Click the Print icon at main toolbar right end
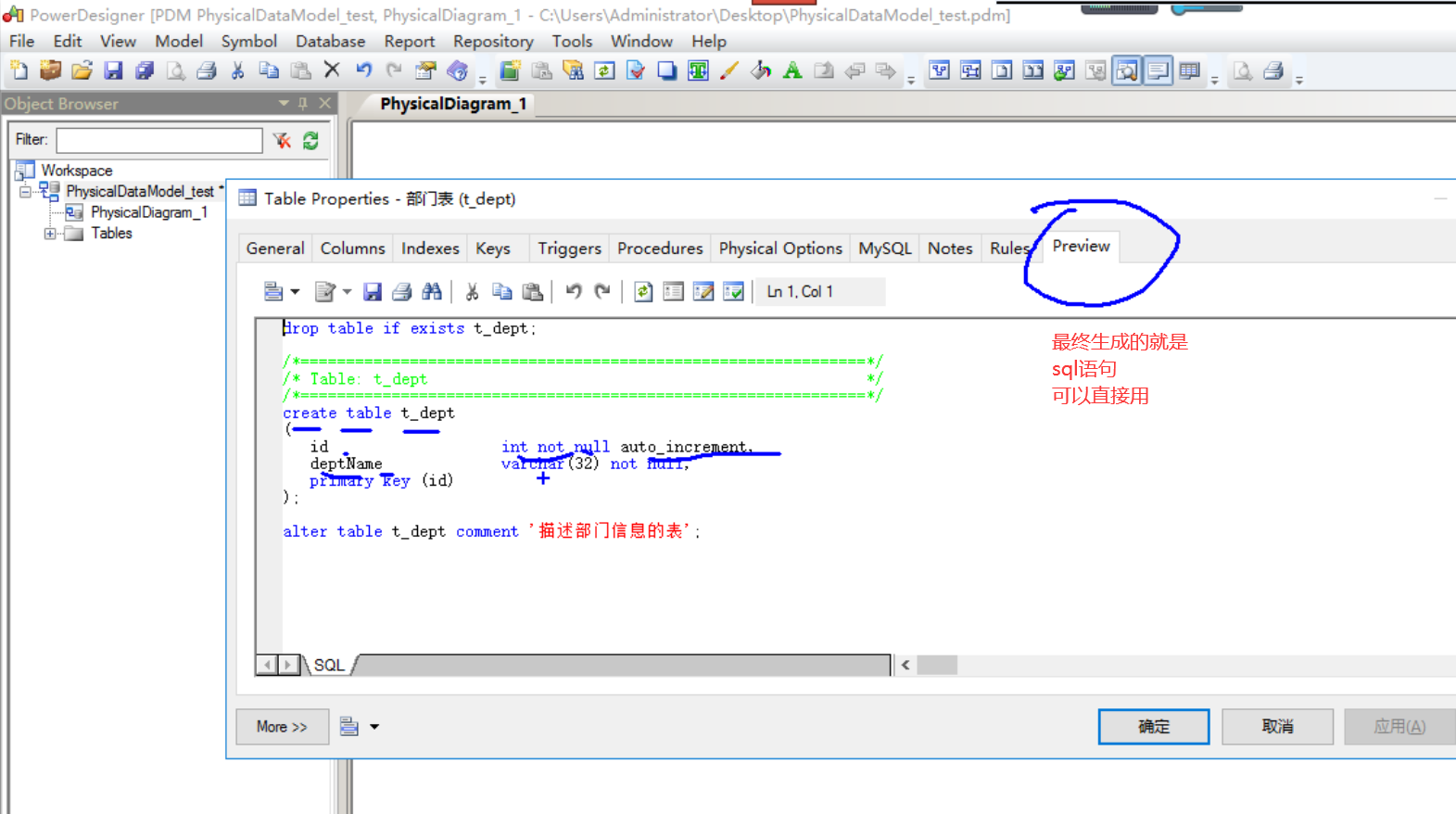 pyautogui.click(x=1273, y=70)
